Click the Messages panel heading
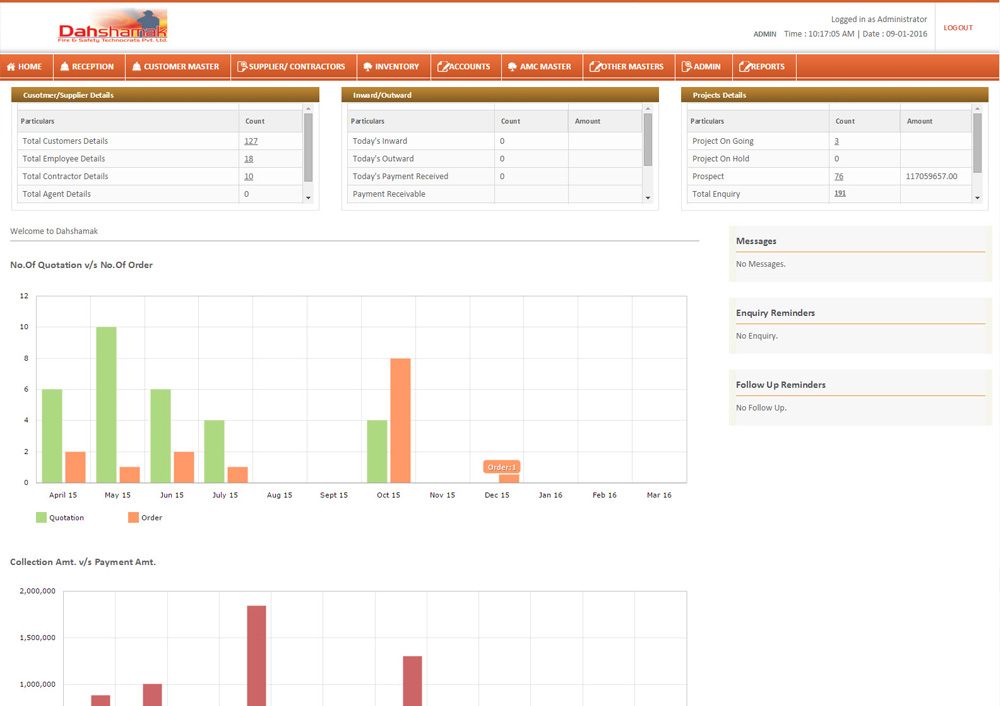1000x706 pixels. click(756, 241)
